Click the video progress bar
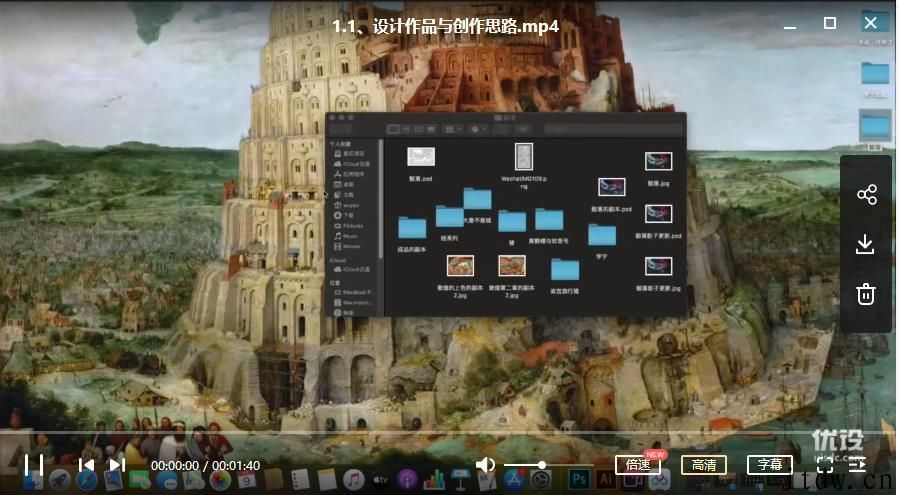 (450, 431)
